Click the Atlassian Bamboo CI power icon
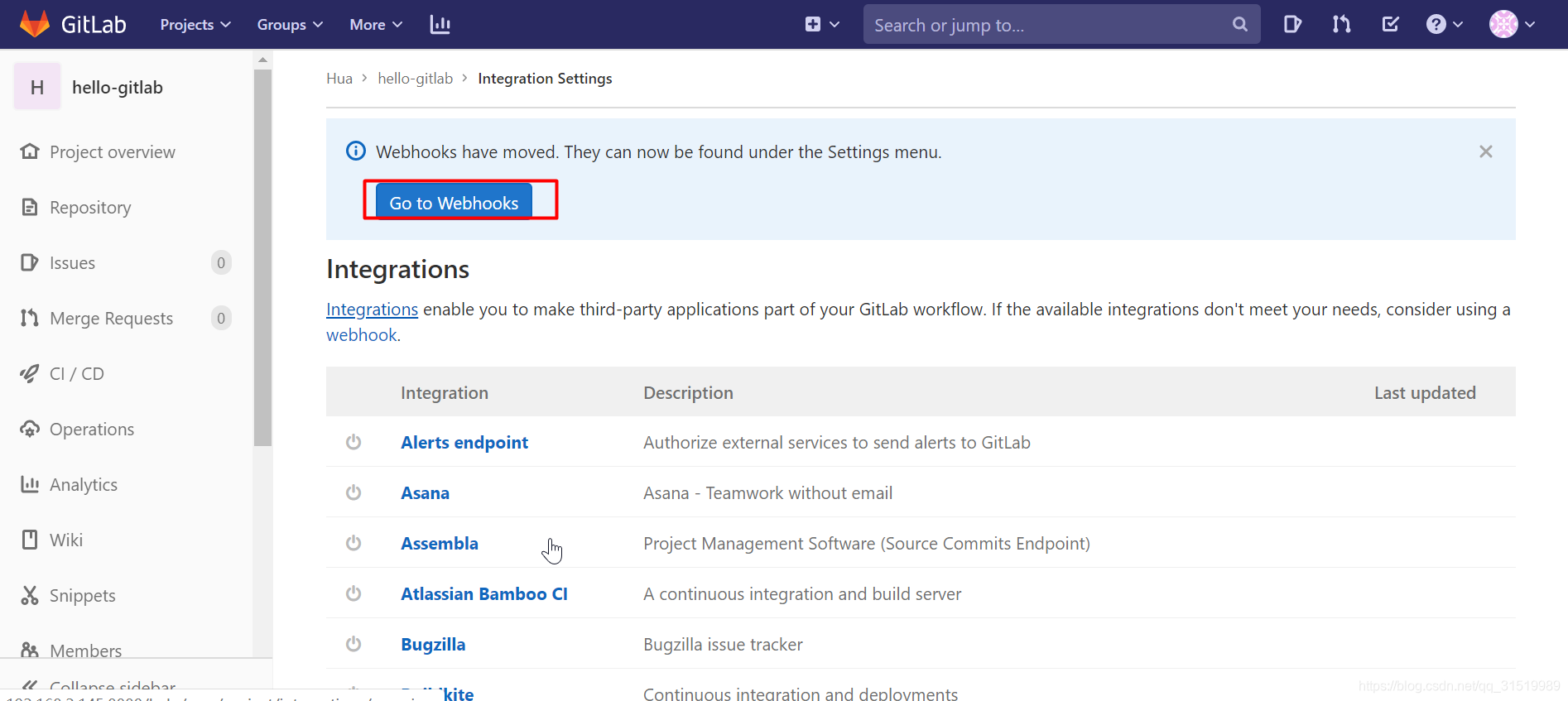 pos(354,593)
